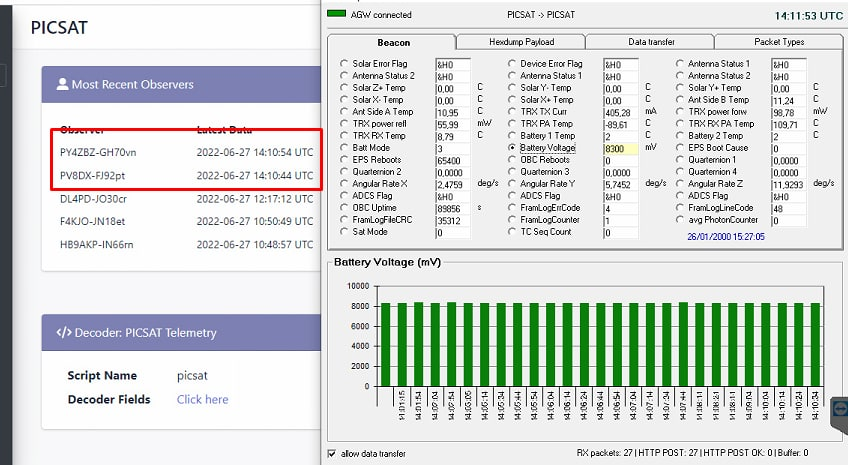Image resolution: width=848 pixels, height=465 pixels.
Task: Click the green AGW connected indicator
Action: (x=336, y=14)
